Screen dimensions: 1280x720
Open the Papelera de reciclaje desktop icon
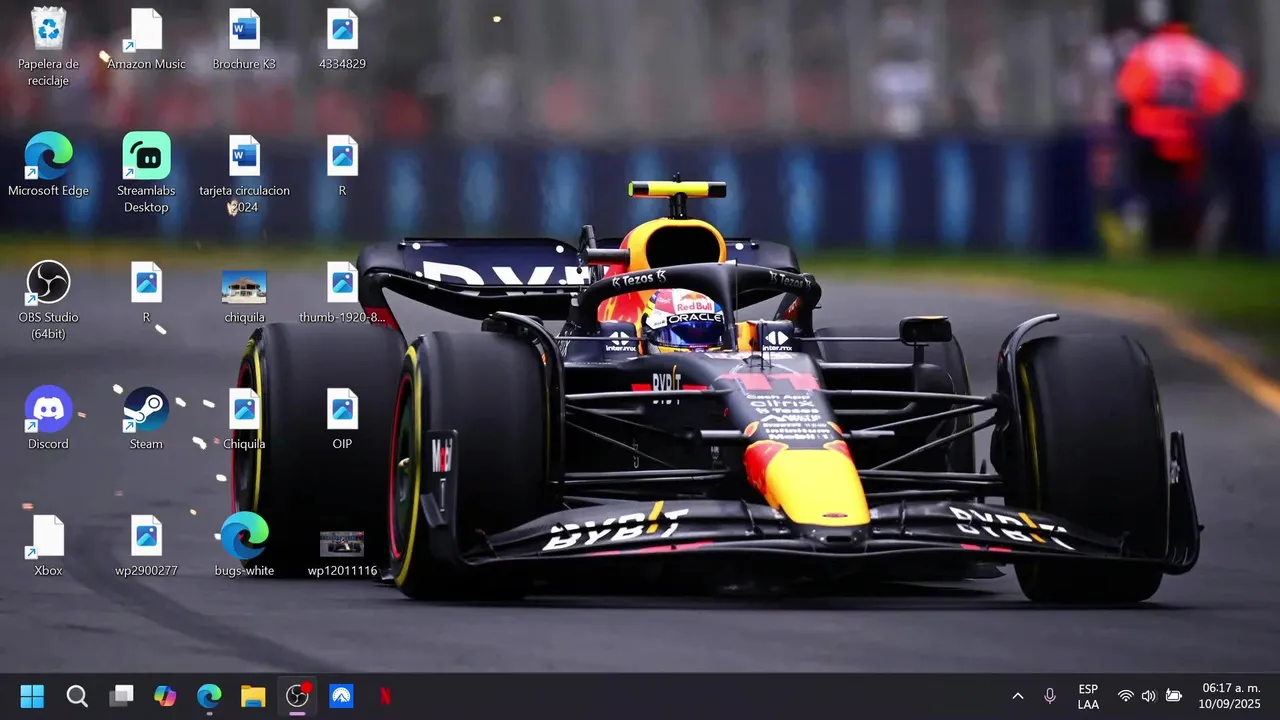pyautogui.click(x=48, y=46)
